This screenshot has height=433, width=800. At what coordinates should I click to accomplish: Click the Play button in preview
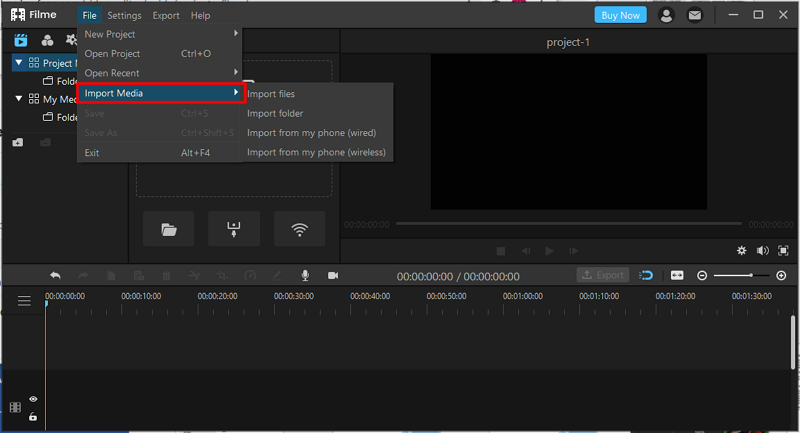[x=549, y=251]
